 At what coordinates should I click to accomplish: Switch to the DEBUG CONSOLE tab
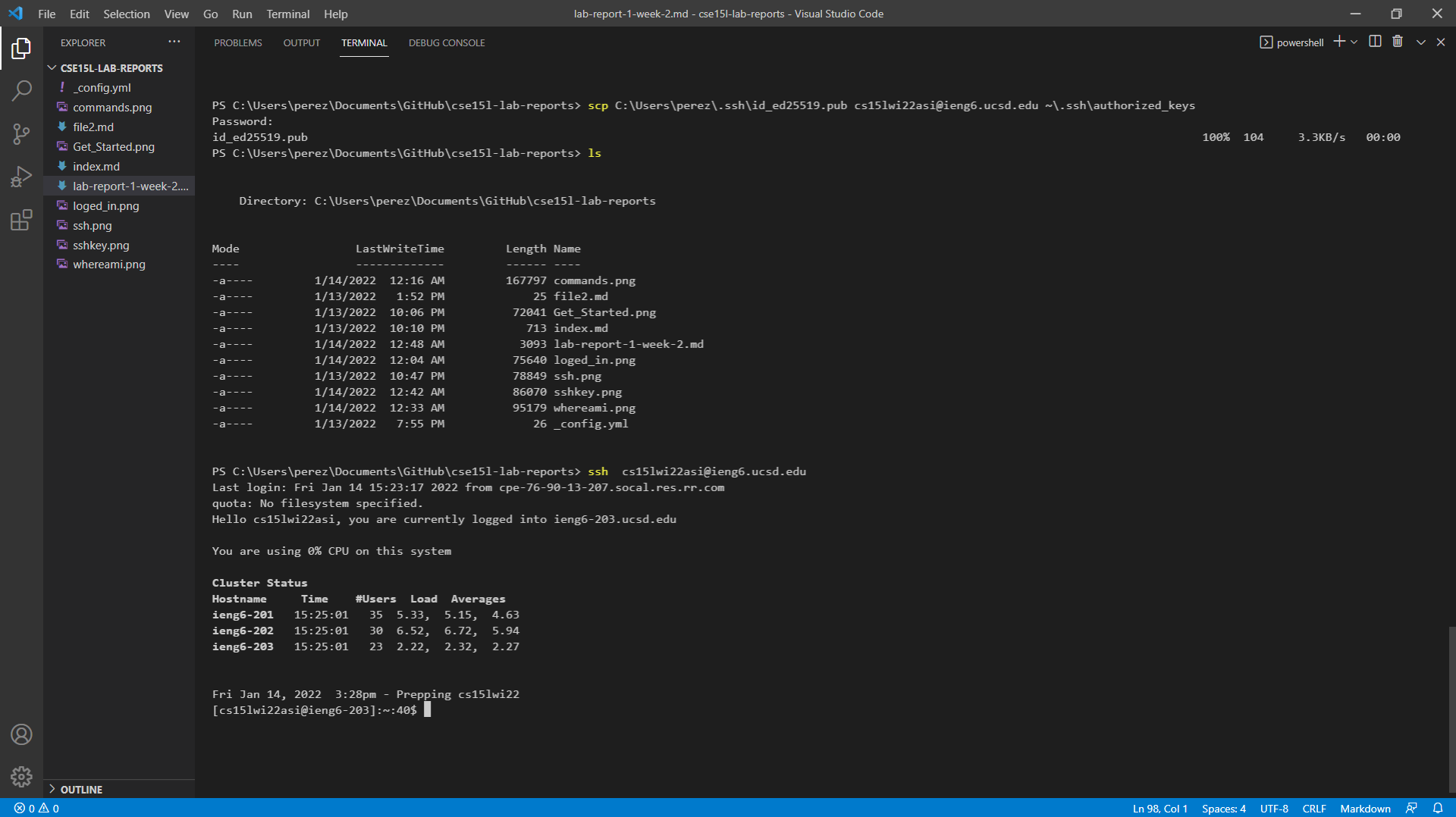446,43
